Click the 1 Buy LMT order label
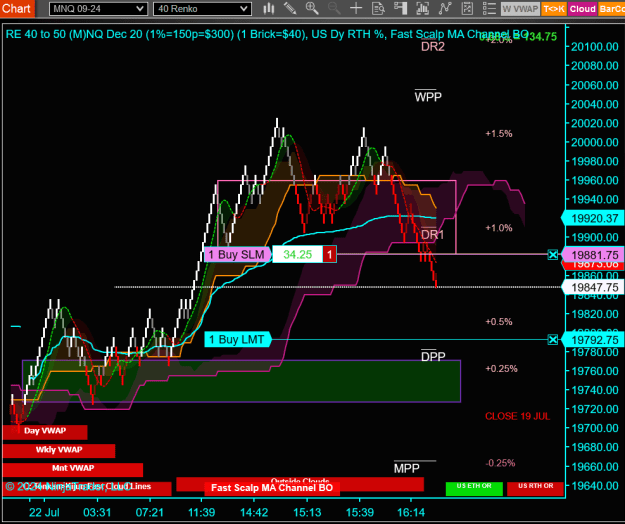The image size is (625, 524). (x=237, y=340)
